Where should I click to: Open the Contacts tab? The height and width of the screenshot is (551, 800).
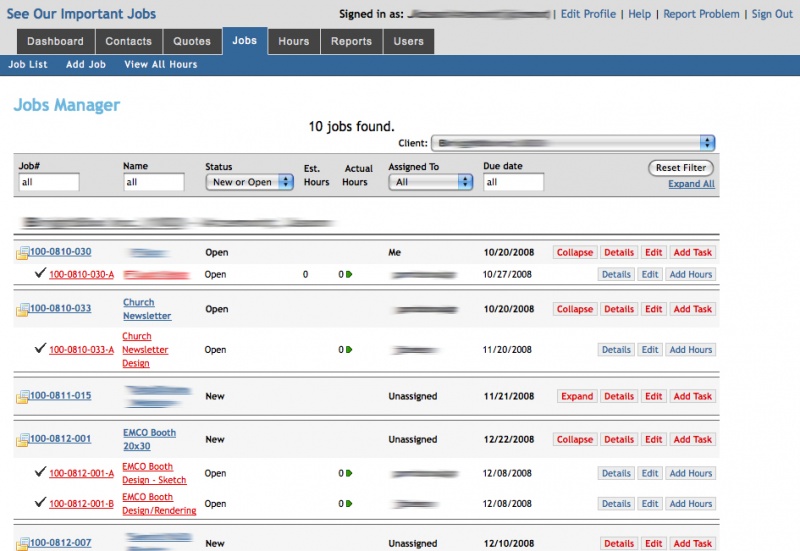pyautogui.click(x=129, y=41)
